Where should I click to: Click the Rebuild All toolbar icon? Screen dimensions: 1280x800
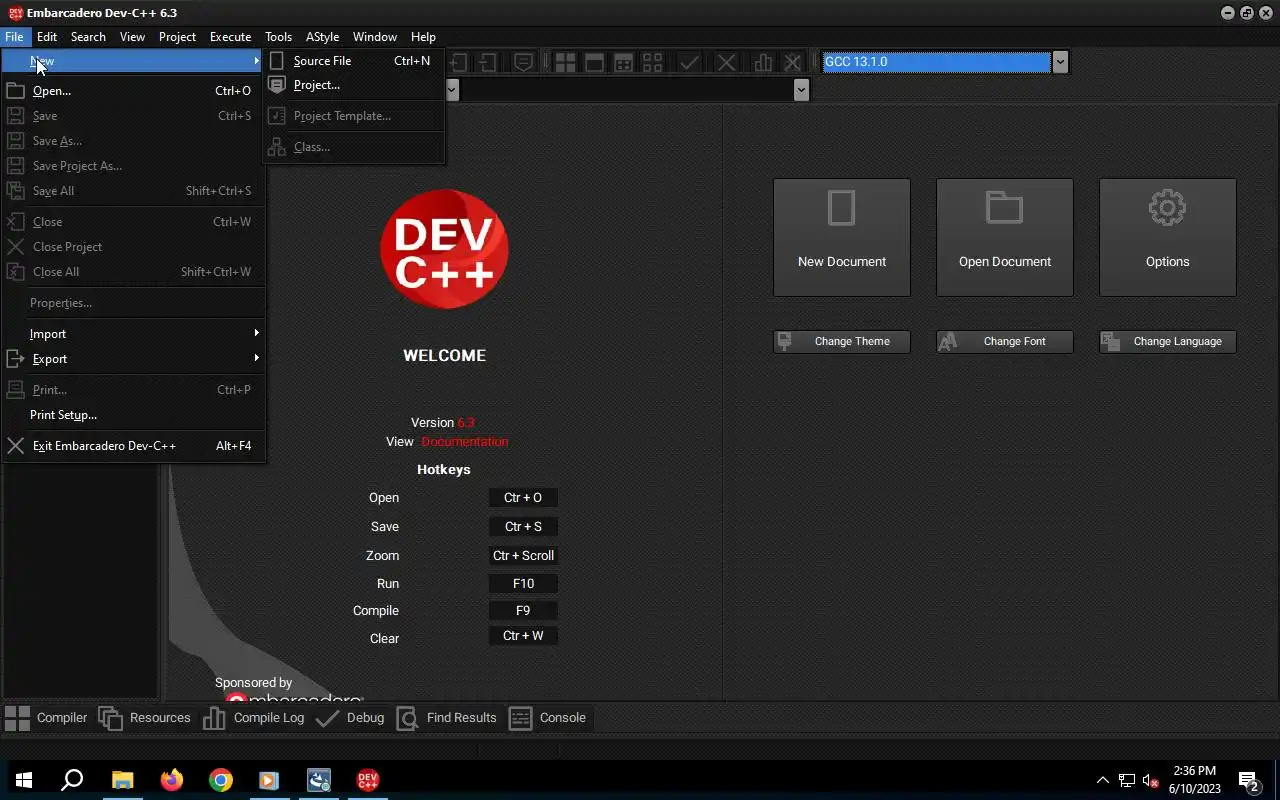click(652, 62)
